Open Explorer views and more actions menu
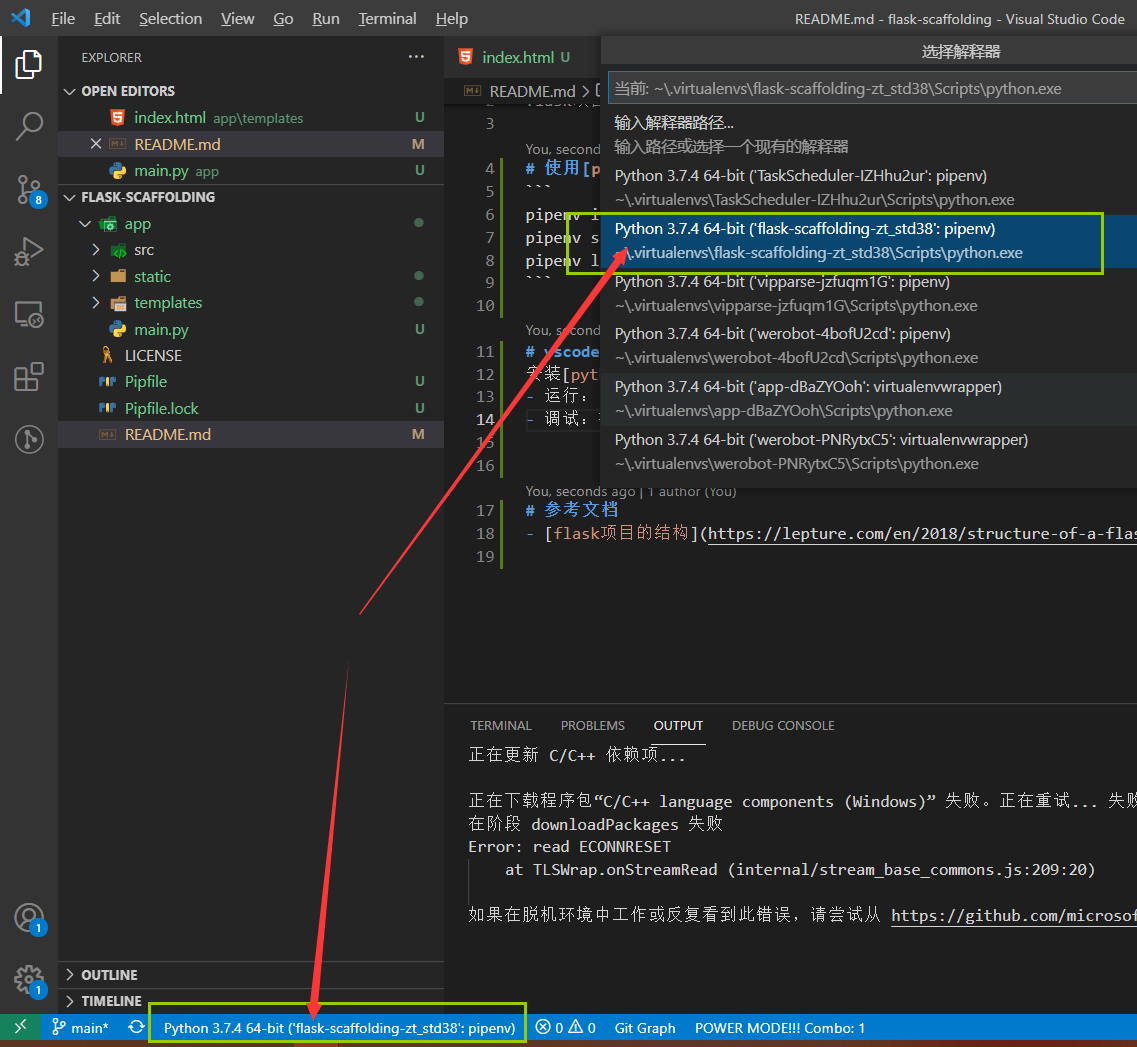 (x=416, y=57)
